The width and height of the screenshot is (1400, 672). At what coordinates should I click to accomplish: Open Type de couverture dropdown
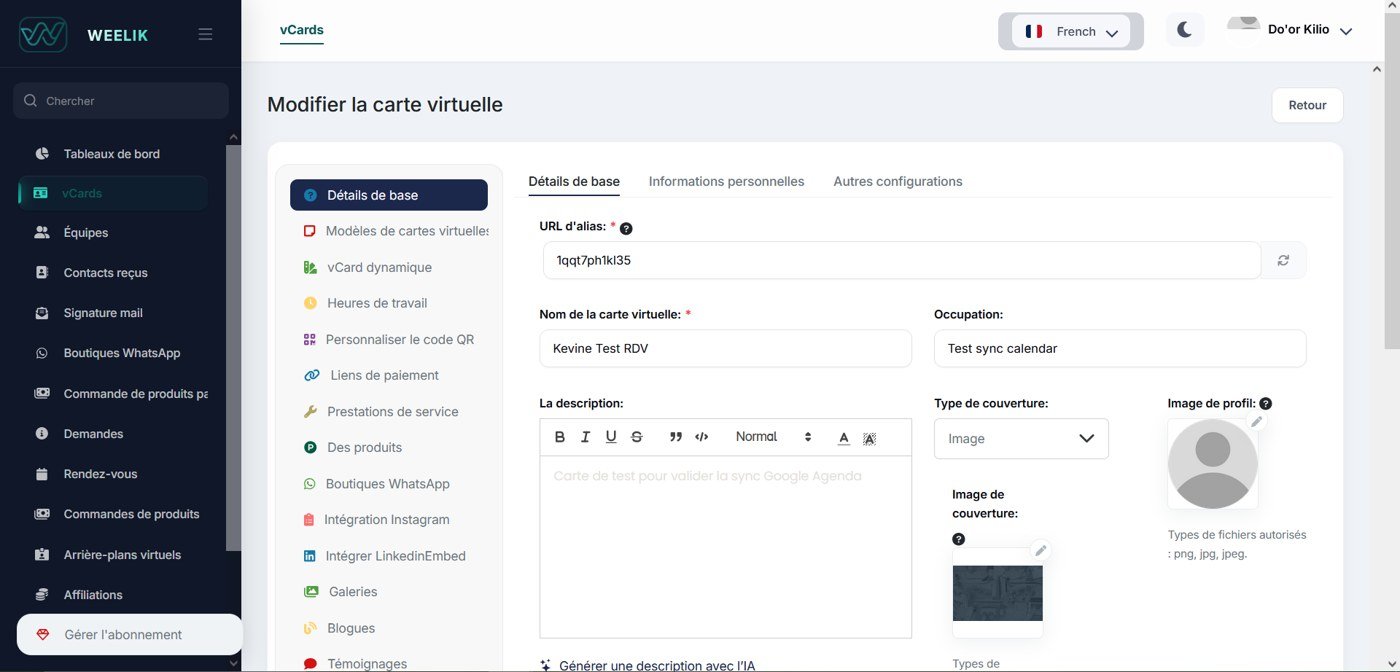1021,438
